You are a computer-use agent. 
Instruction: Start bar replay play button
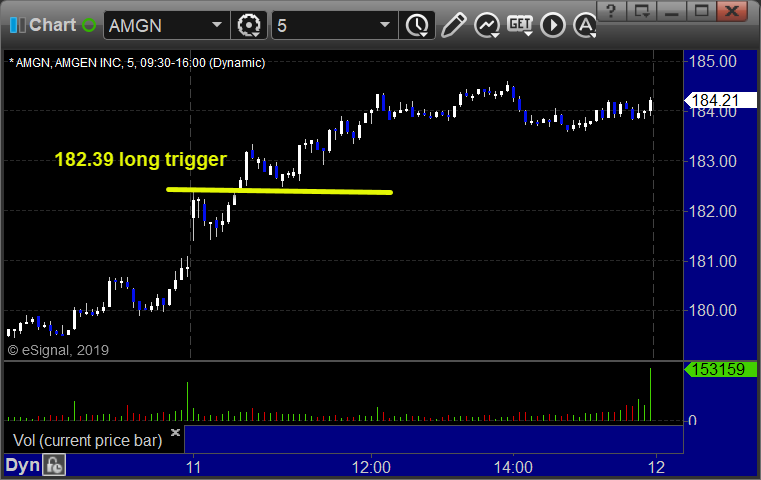tap(553, 25)
